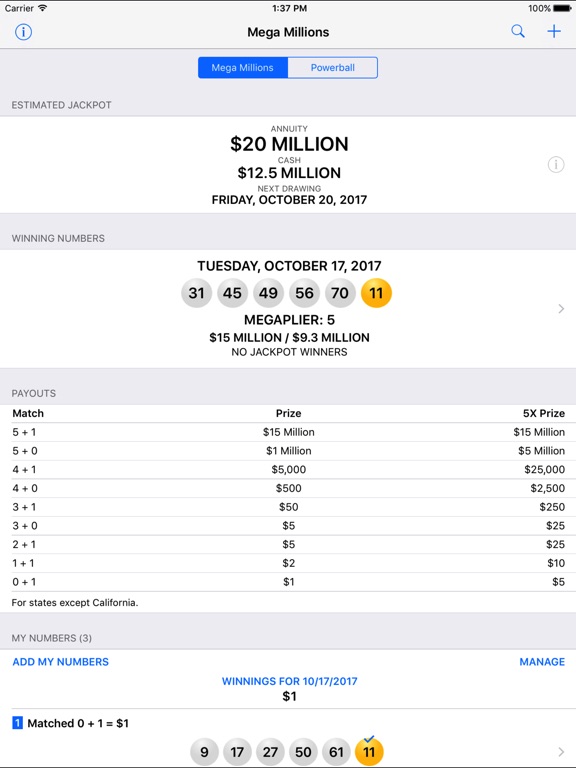This screenshot has height=768, width=576.
Task: Tap ADD MY NUMBERS link
Action: pyautogui.click(x=61, y=662)
